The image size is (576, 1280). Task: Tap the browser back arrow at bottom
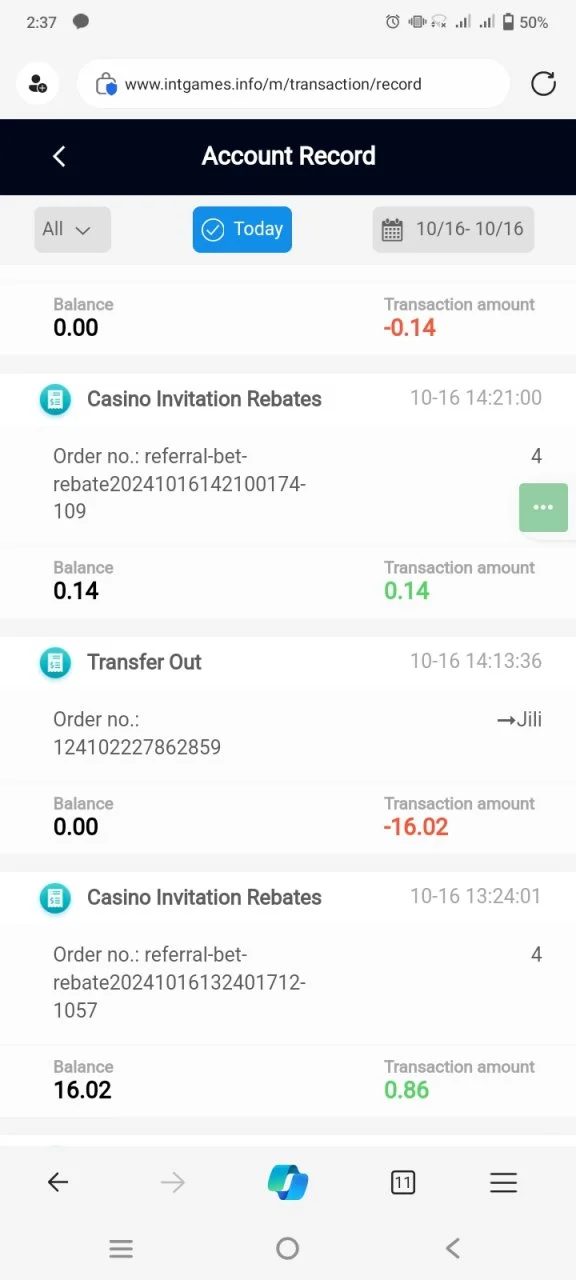[x=58, y=1183]
